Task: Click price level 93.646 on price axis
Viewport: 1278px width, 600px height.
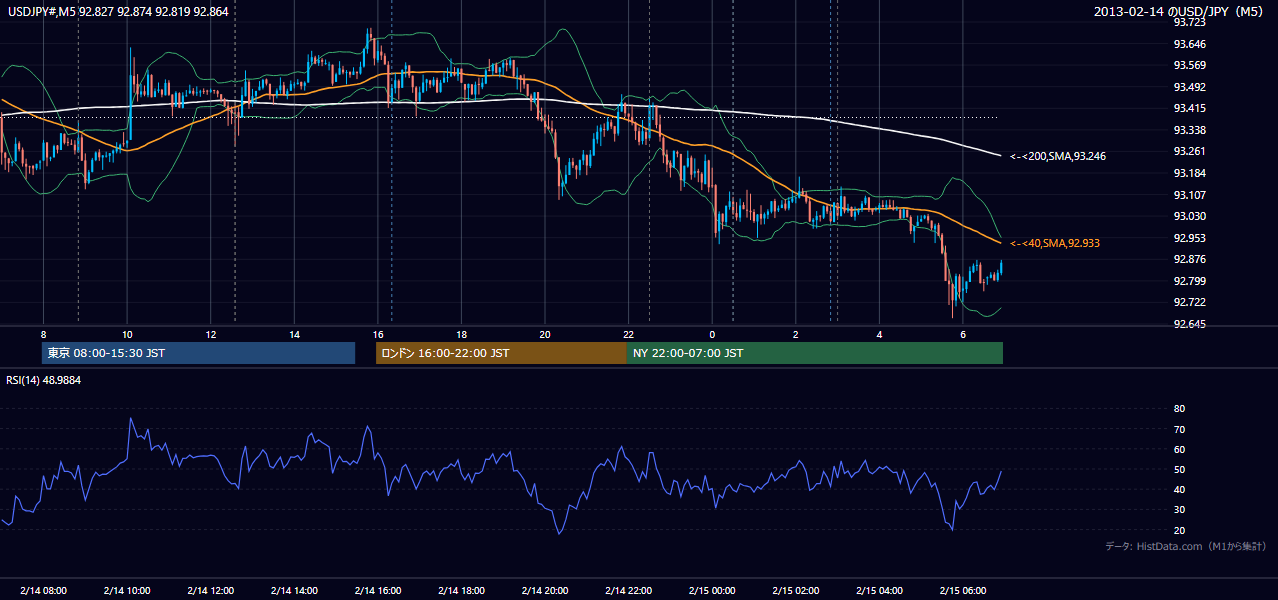Action: 1189,44
